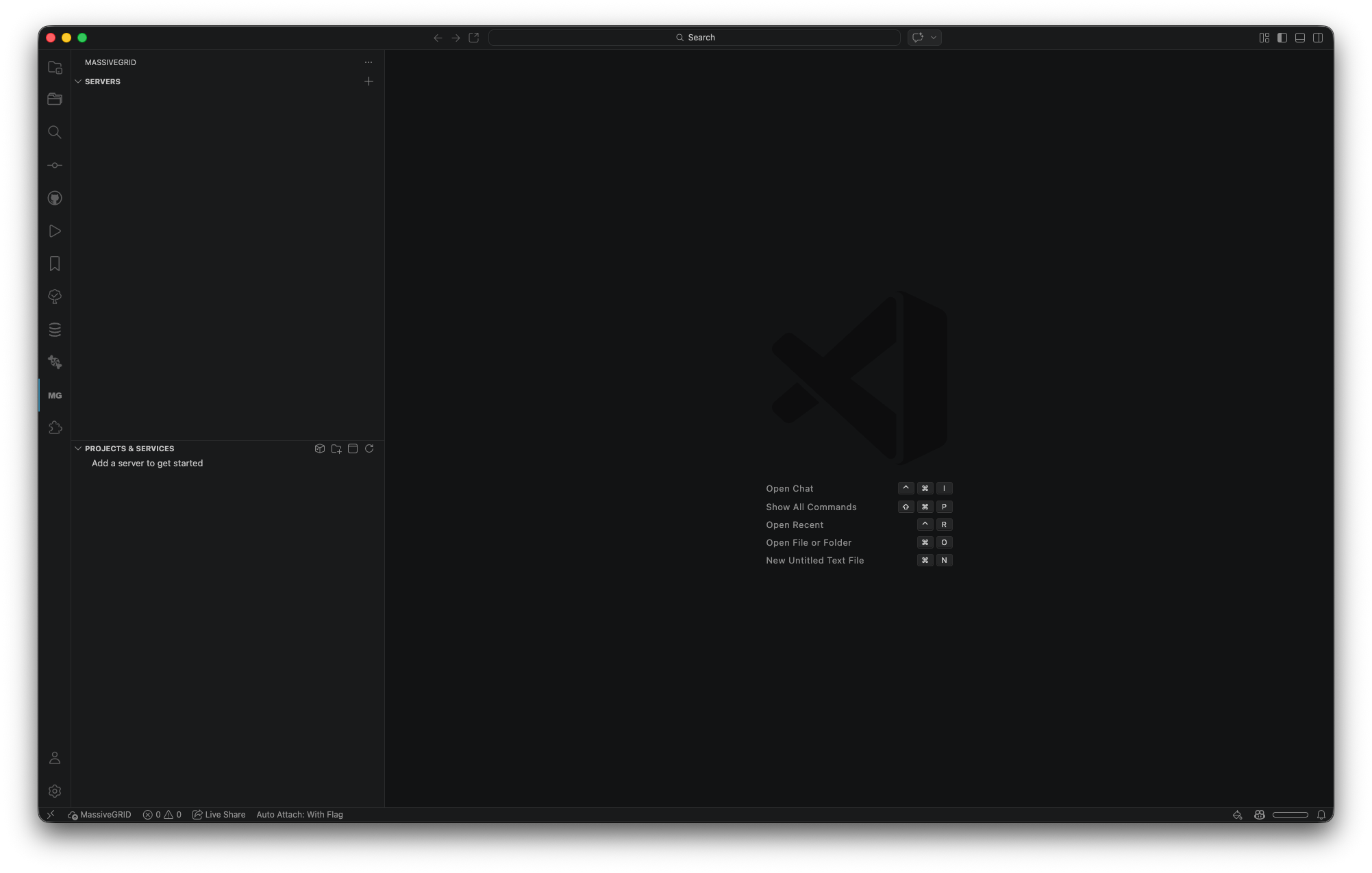The width and height of the screenshot is (1372, 873).
Task: Go forward using the right arrow
Action: pyautogui.click(x=456, y=38)
